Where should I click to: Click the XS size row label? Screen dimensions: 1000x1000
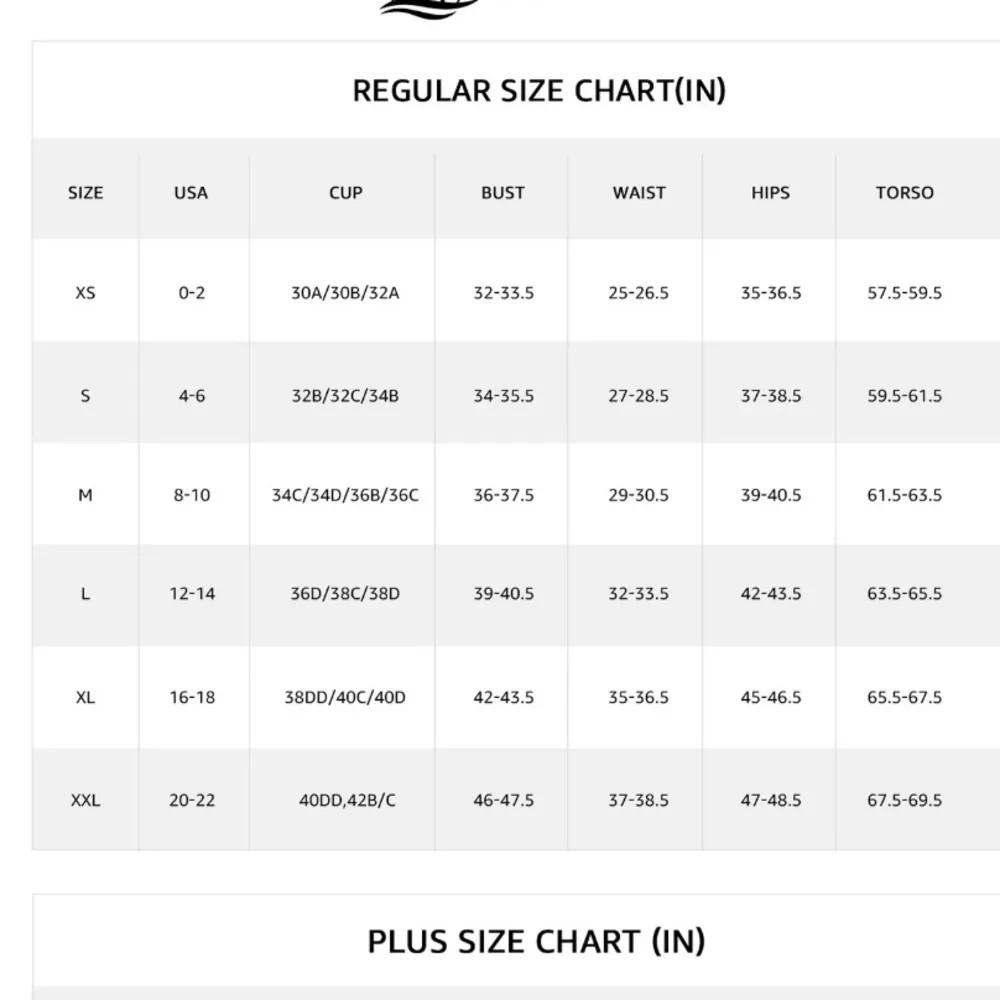coord(86,293)
